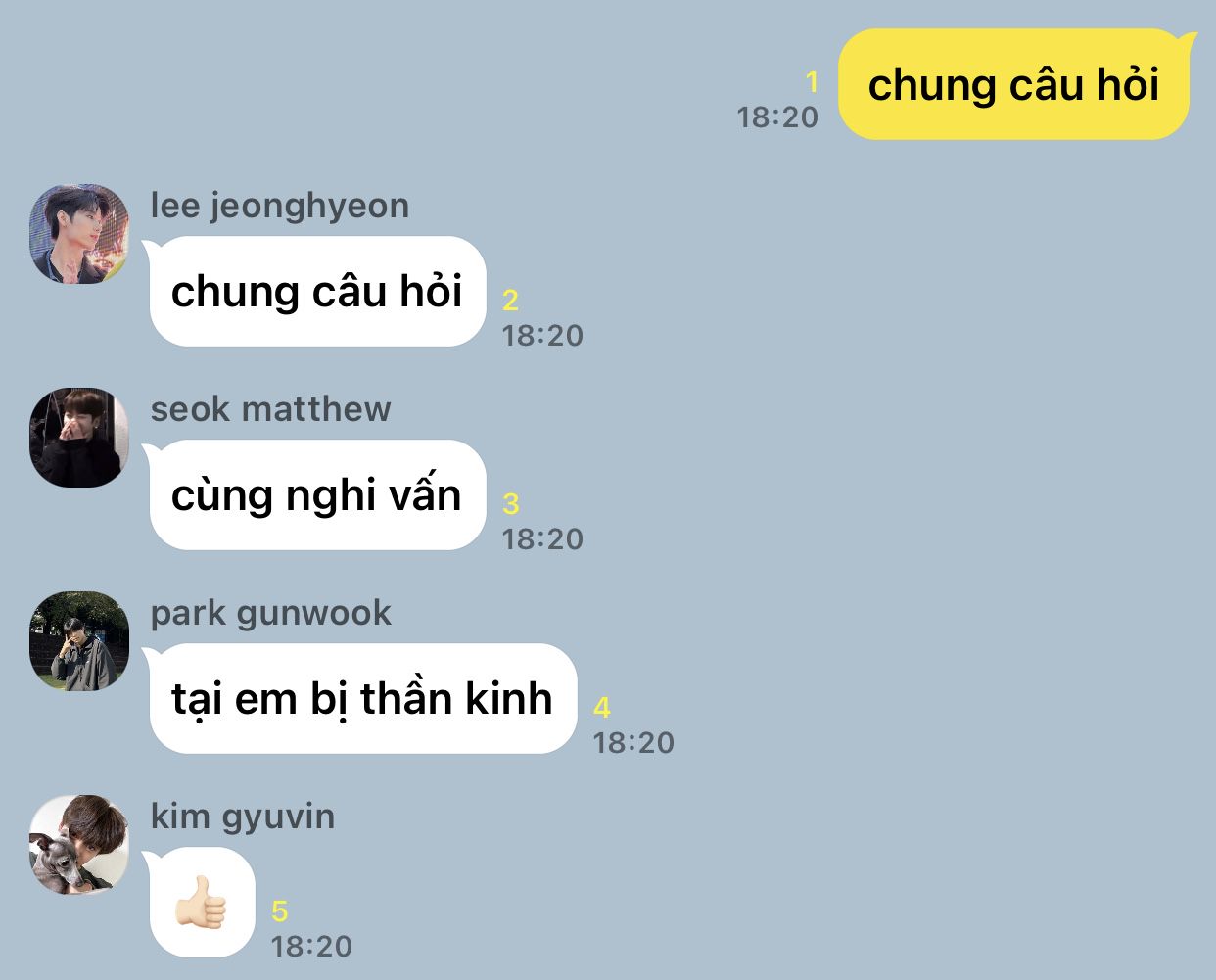
Task: Click the name label kim gyuvin
Action: point(242,817)
